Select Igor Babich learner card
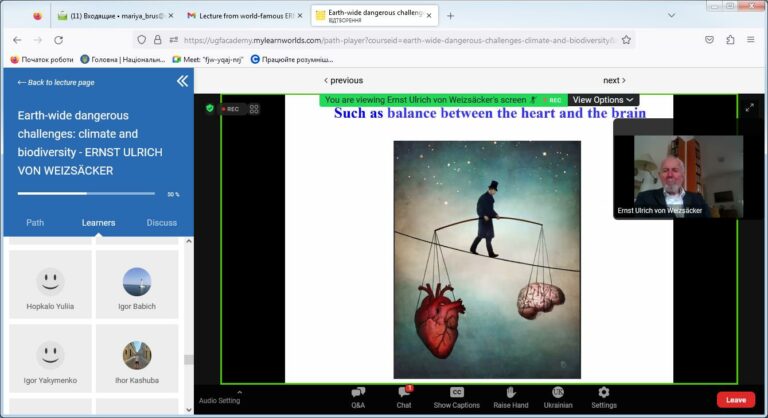This screenshot has height=418, width=768. pyautogui.click(x=137, y=285)
